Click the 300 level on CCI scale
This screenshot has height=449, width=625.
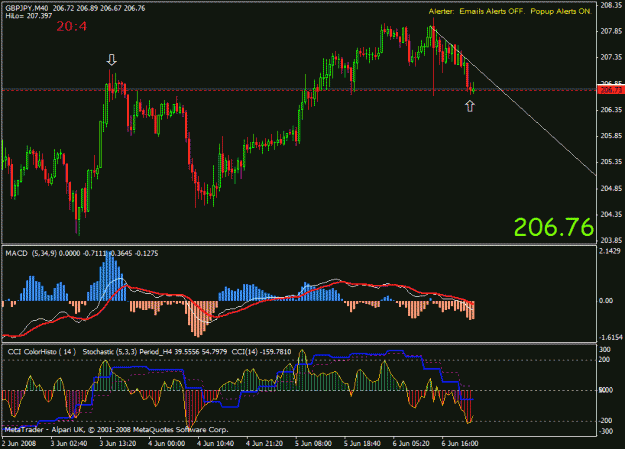pyautogui.click(x=605, y=350)
